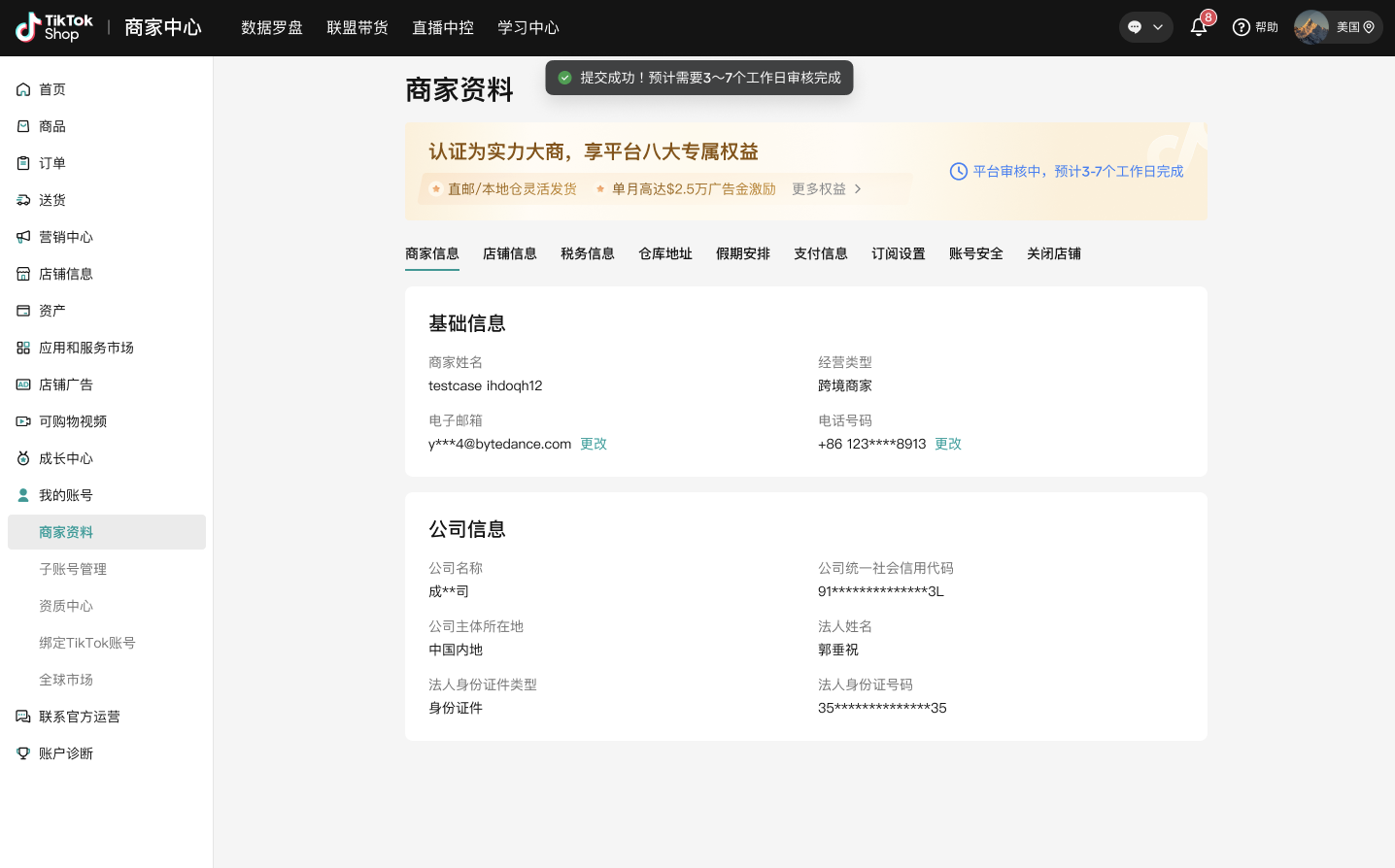Click the 跨境商家 business type value
This screenshot has height=868, width=1395.
pyautogui.click(x=845, y=385)
